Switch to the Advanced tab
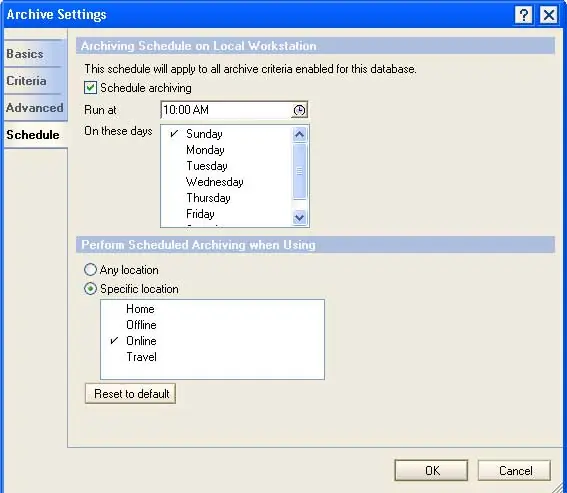 (34, 107)
